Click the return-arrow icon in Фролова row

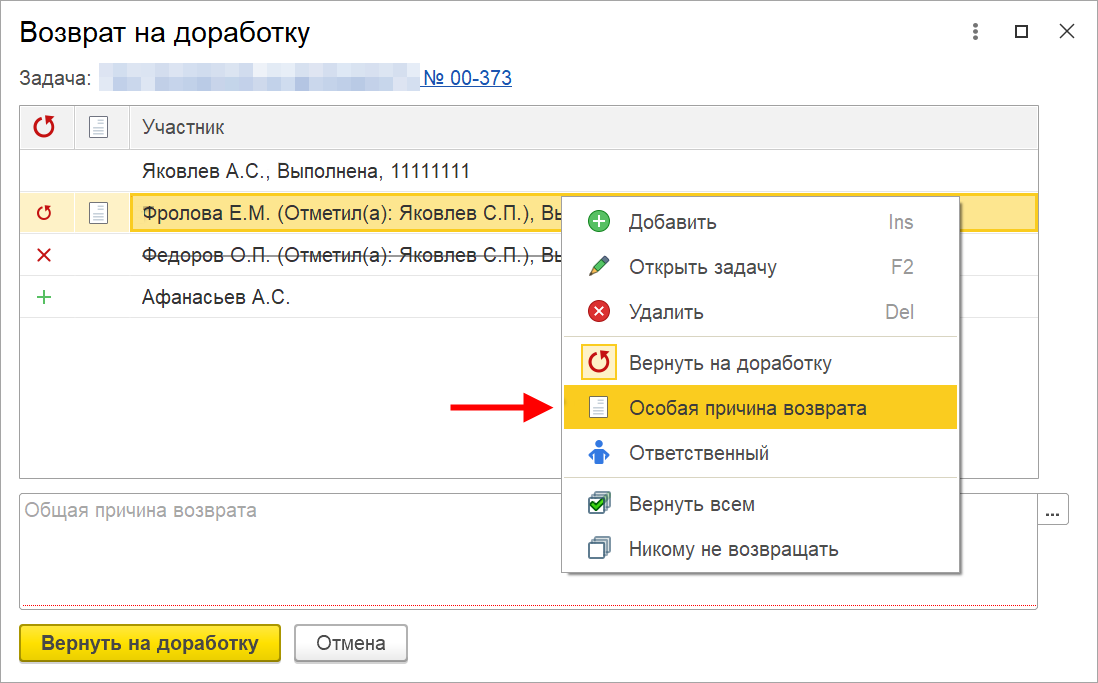point(43,213)
